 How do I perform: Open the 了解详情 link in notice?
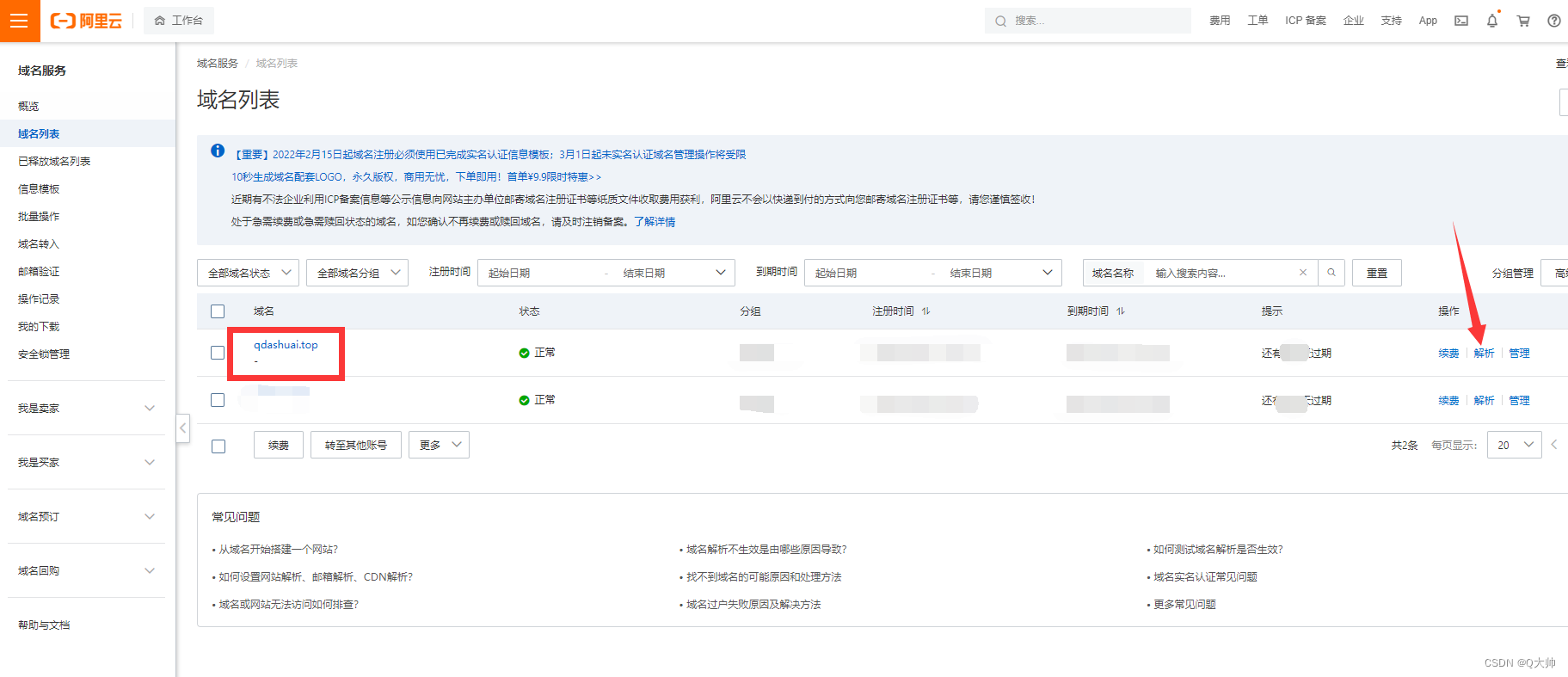click(x=655, y=222)
